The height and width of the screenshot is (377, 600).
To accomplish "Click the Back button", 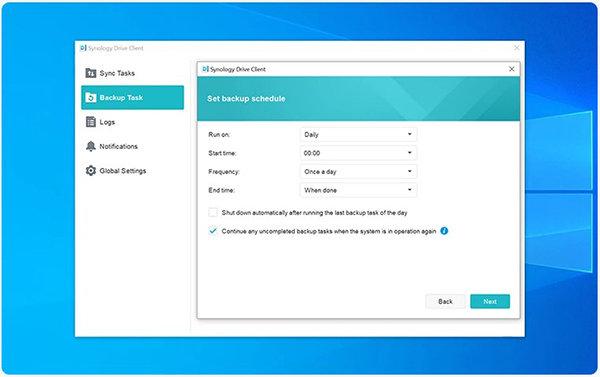I will (445, 301).
